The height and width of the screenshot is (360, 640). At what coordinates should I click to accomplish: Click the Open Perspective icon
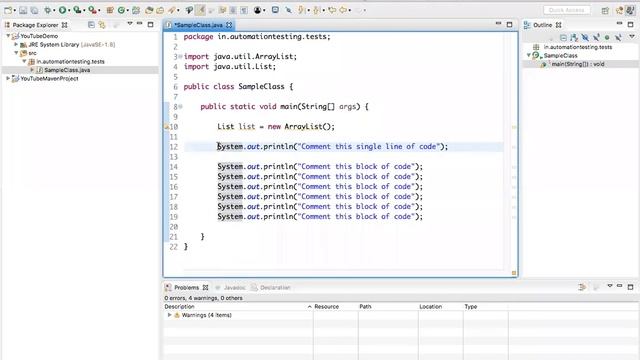(x=605, y=10)
